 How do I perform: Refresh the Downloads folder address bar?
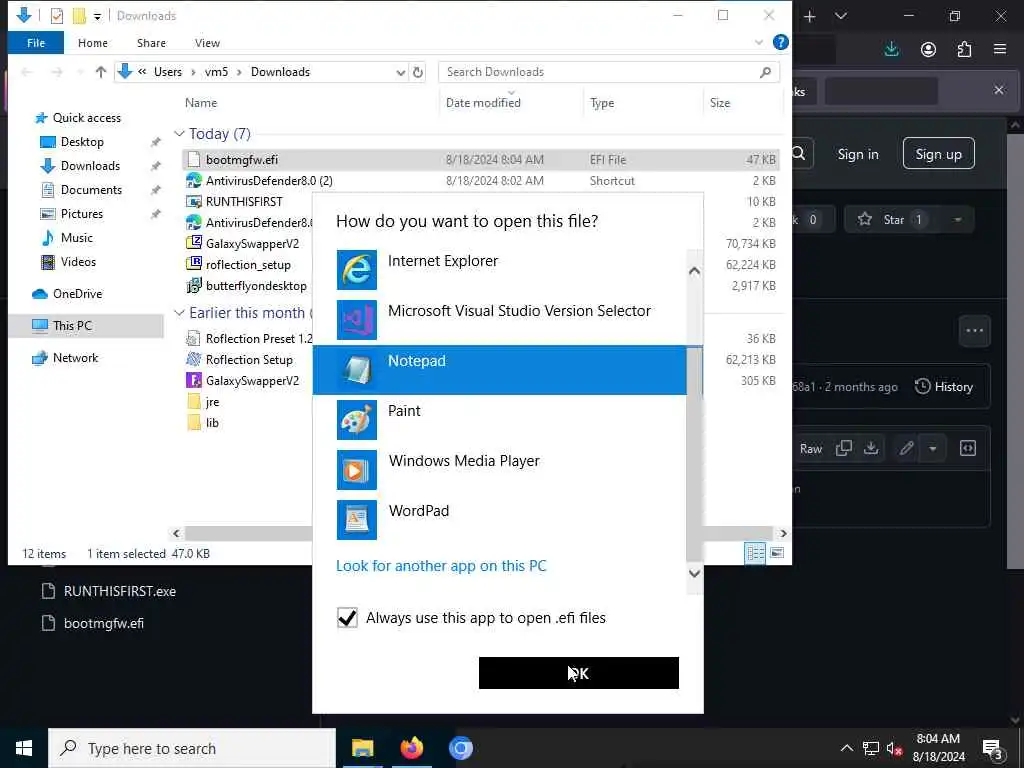[418, 72]
